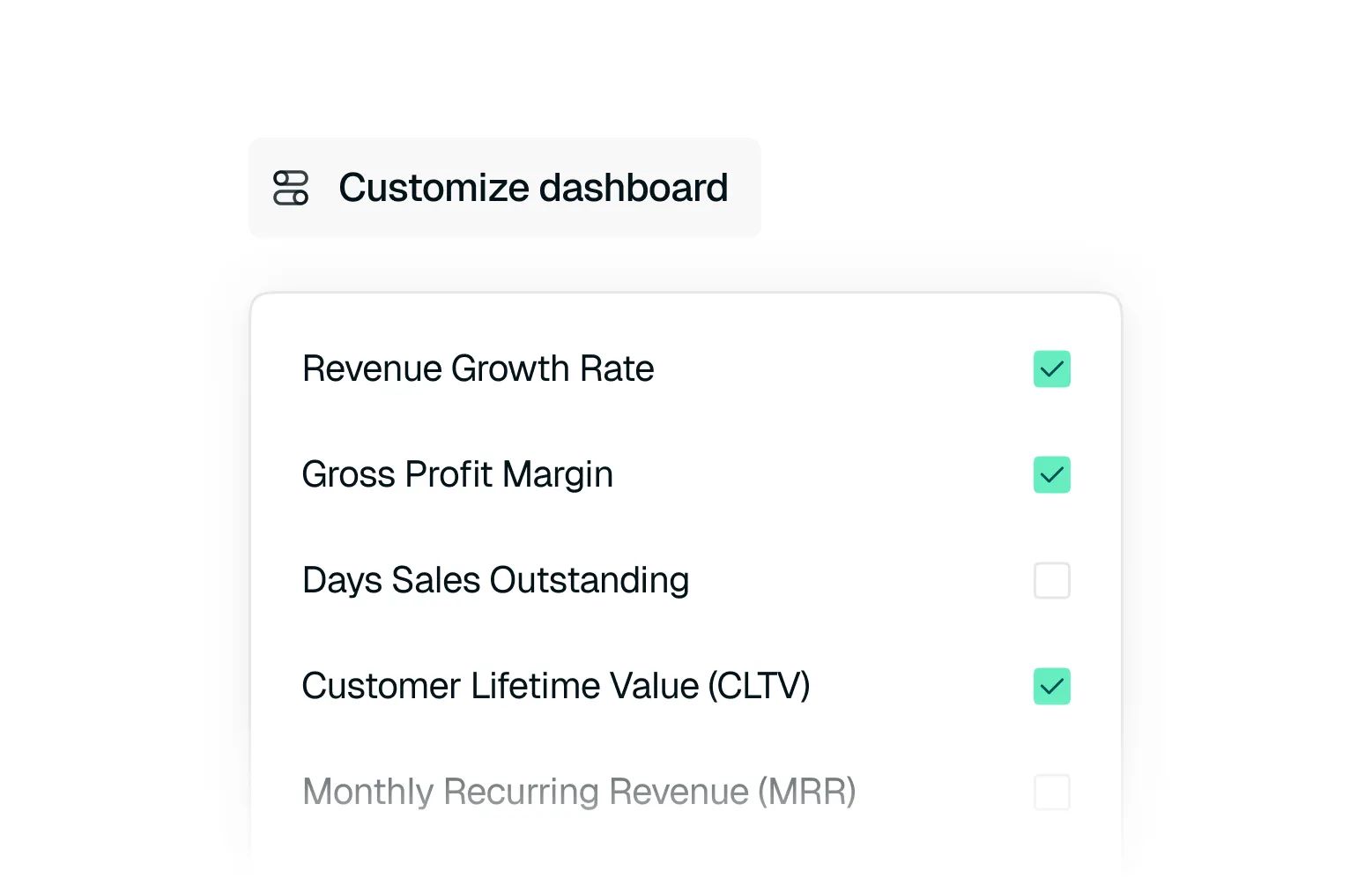The width and height of the screenshot is (1372, 886).
Task: Uncheck Customer Lifetime Value (CLTV) checkbox
Action: coord(1051,687)
